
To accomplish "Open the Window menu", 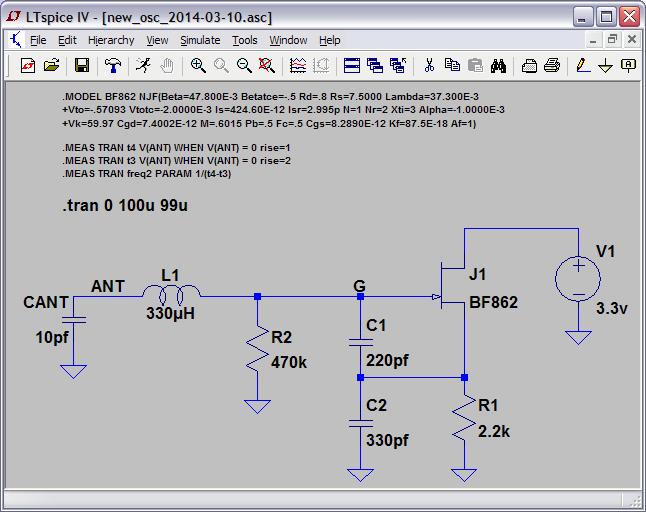I will click(288, 40).
